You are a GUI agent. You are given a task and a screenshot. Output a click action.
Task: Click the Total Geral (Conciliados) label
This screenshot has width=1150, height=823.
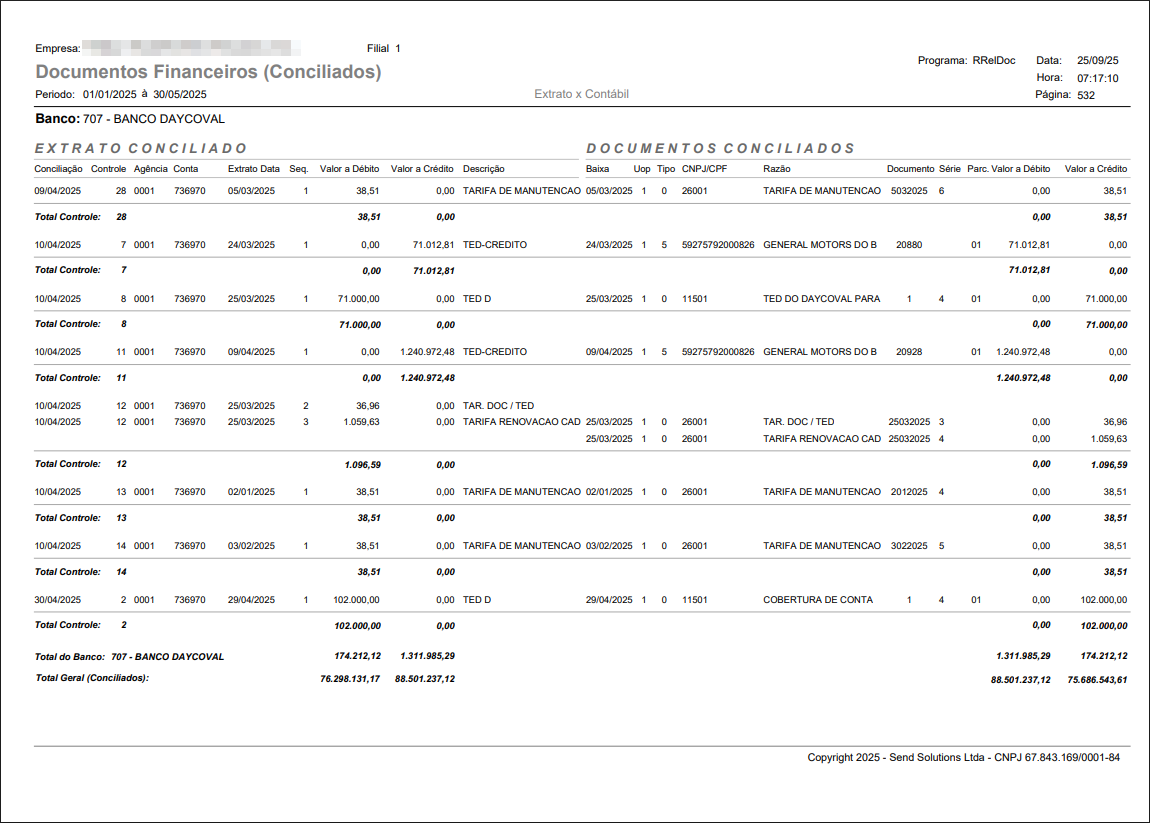(x=92, y=678)
